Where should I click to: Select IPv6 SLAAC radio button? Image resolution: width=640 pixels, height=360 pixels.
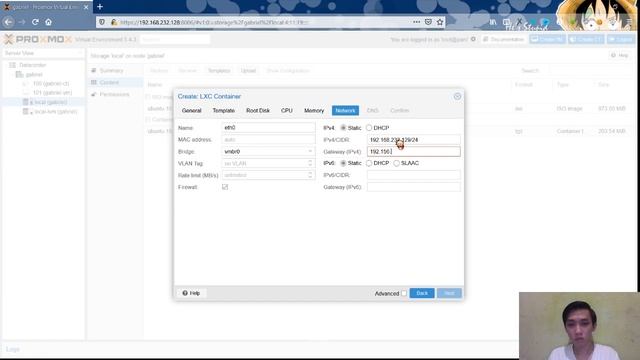397,163
